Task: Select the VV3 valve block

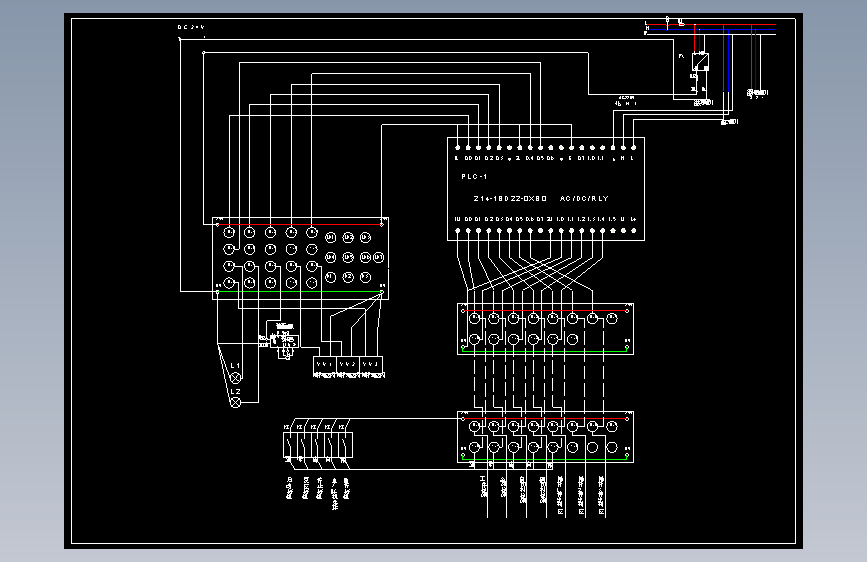Action: [372, 365]
